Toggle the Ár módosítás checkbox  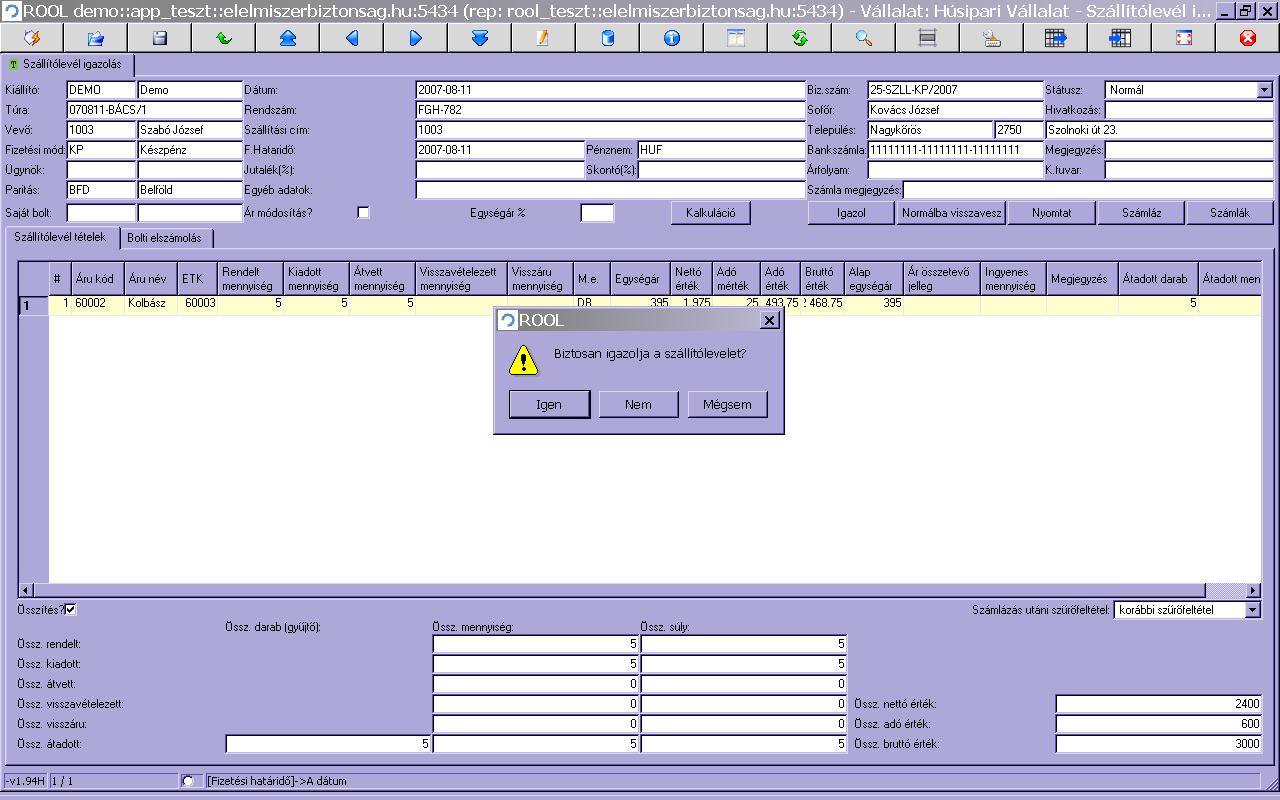coord(363,212)
